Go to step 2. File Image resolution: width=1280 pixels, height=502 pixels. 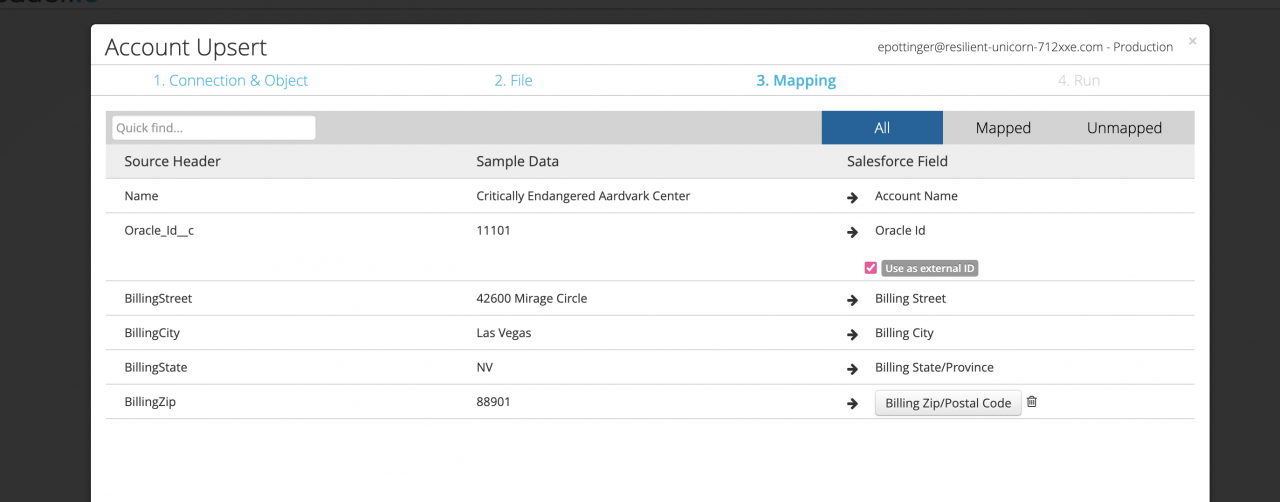coord(513,80)
